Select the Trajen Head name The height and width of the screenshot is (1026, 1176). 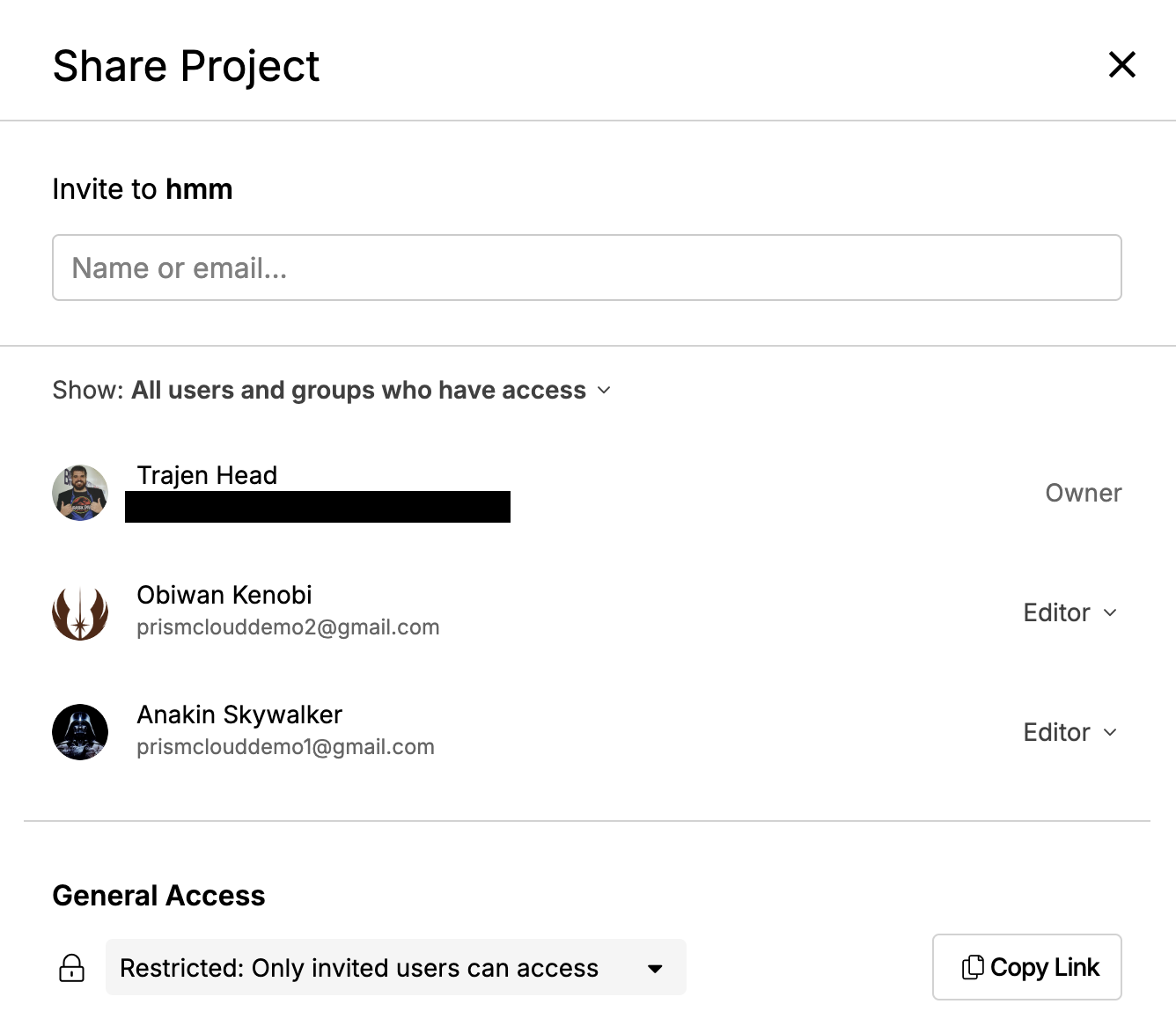tap(207, 475)
